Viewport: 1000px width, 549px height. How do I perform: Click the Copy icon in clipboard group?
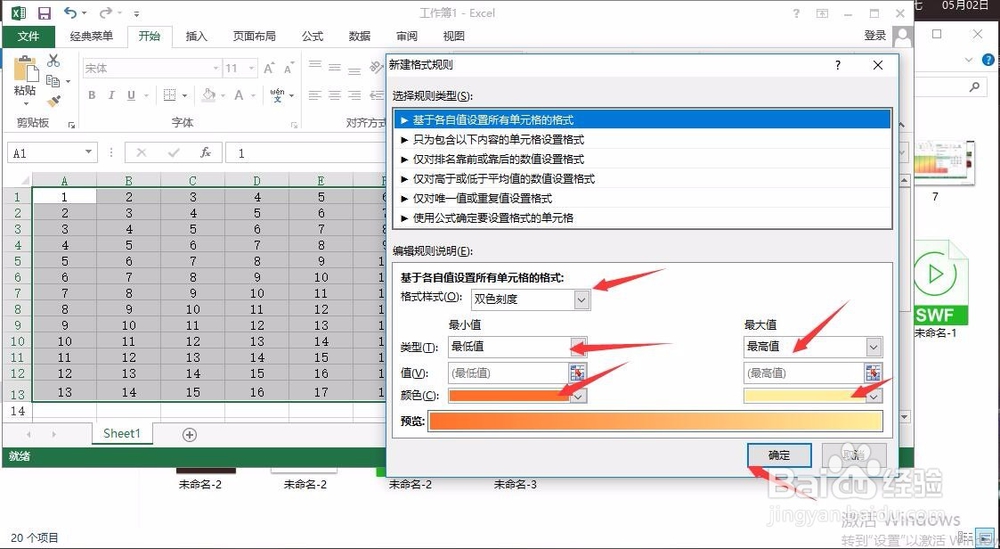click(54, 81)
